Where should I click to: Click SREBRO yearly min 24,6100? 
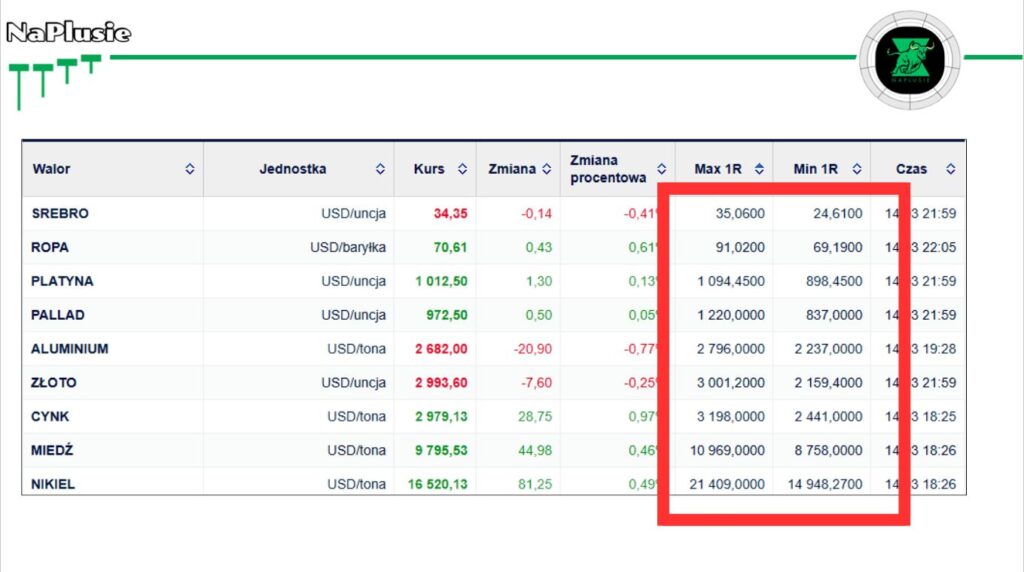point(838,214)
